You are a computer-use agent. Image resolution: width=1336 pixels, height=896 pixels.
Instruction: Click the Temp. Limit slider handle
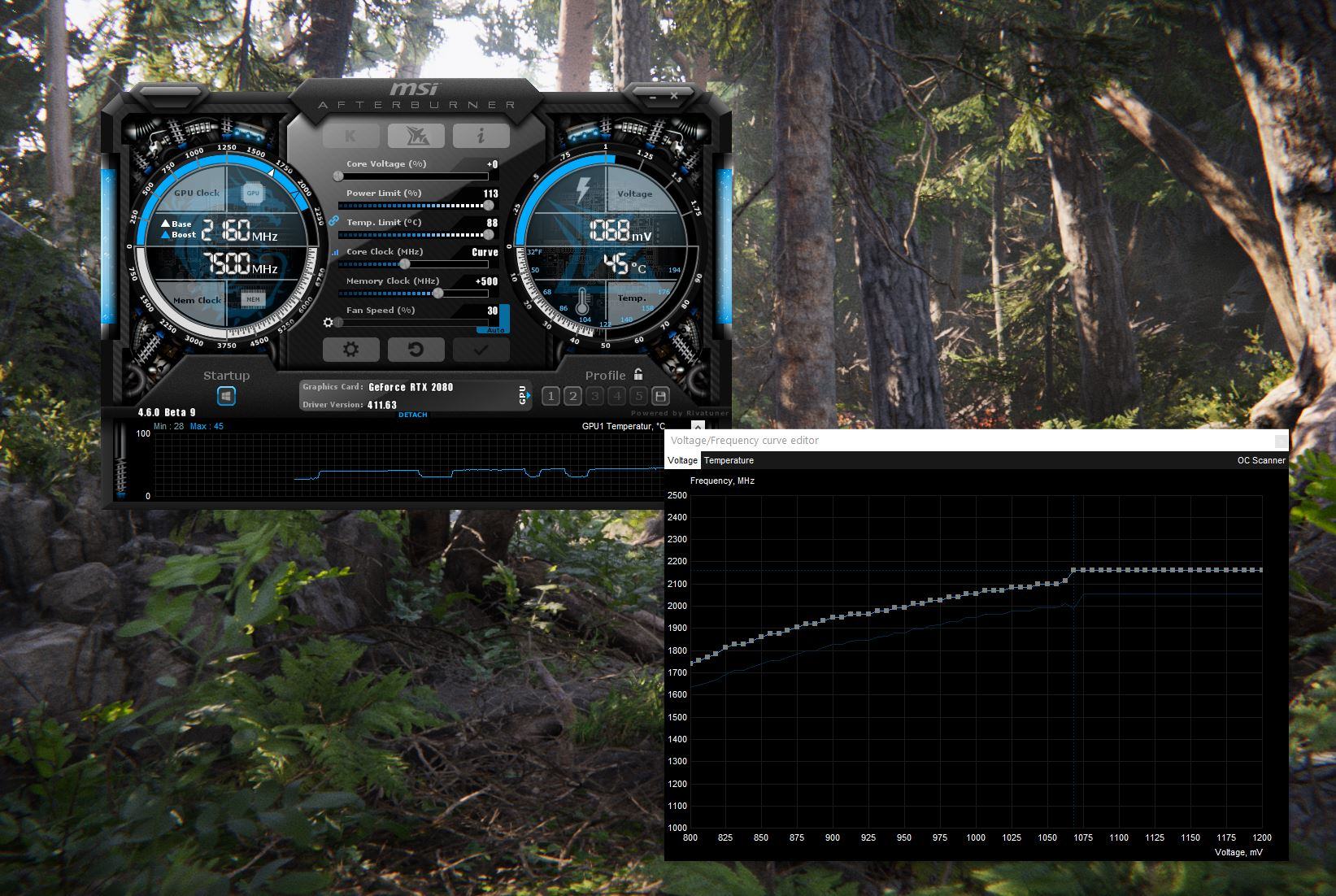488,235
